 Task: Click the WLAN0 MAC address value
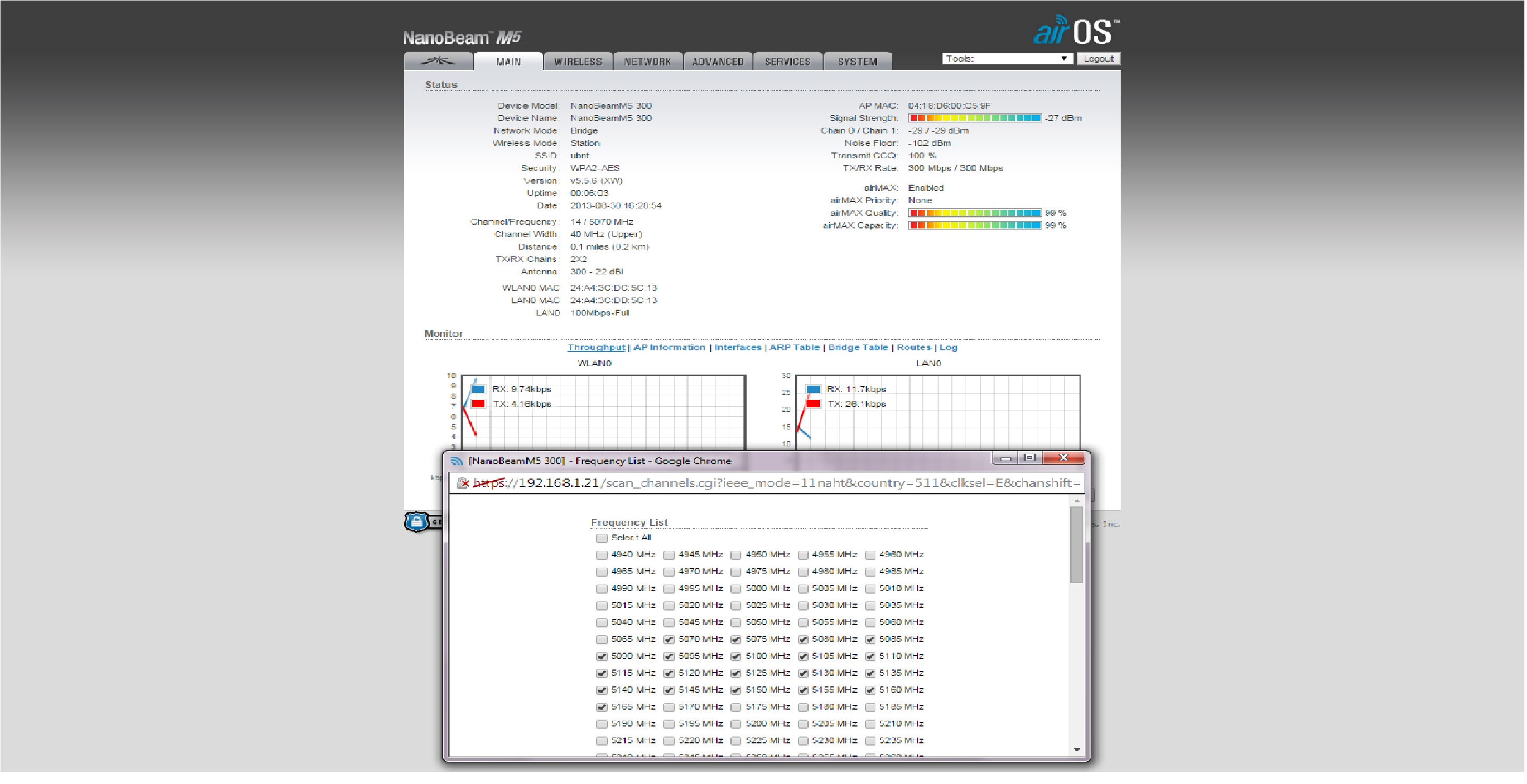click(614, 288)
